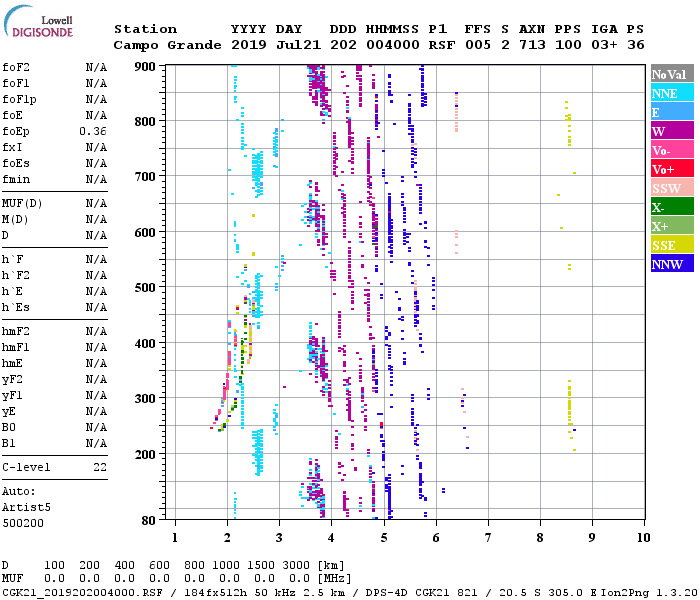Image resolution: width=700 pixels, height=600 pixels.
Task: Click the FFS value 005
Action: pos(478,45)
